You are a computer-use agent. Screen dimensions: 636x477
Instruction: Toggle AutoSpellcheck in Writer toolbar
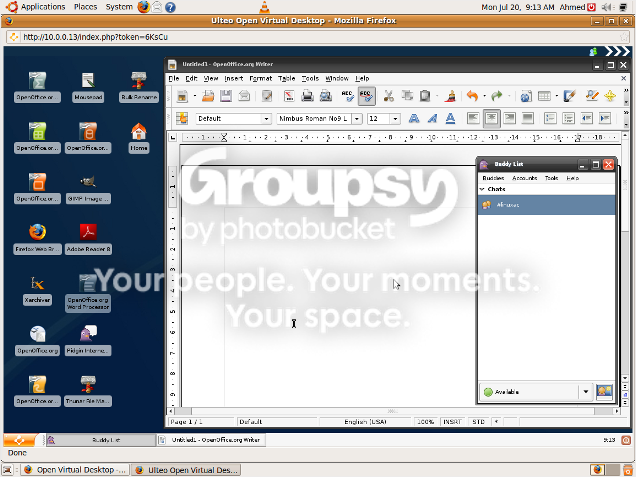(x=366, y=96)
